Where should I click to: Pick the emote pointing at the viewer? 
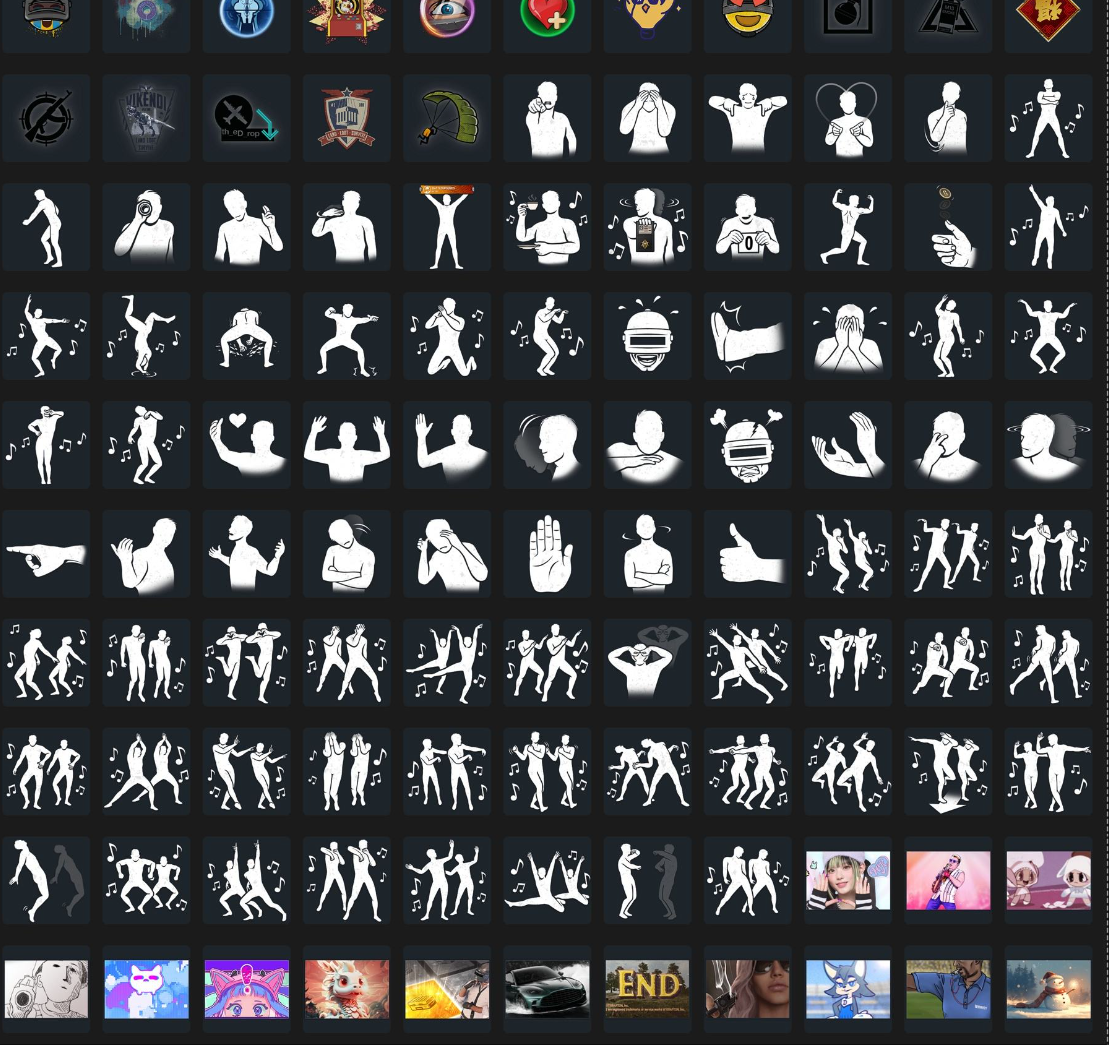coord(547,118)
